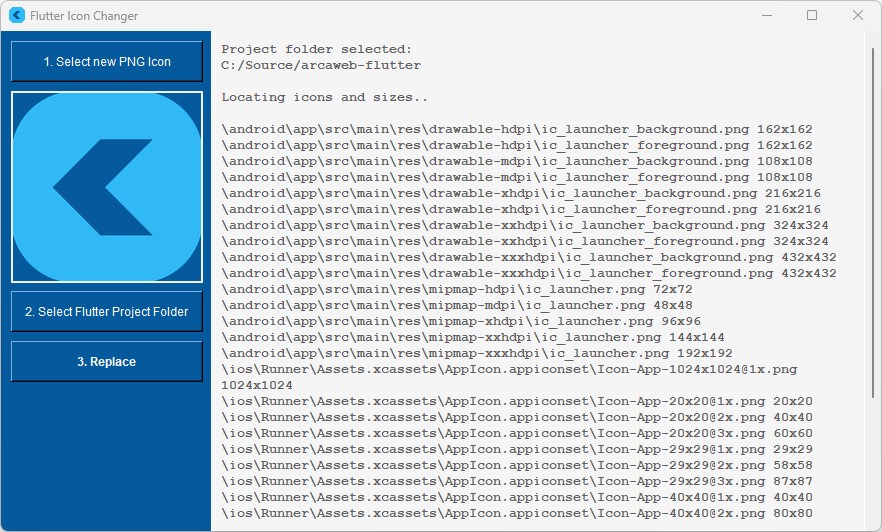Click the Icon-App-20x20@2x.png line
Image resolution: width=882 pixels, height=532 pixels.
click(x=517, y=417)
